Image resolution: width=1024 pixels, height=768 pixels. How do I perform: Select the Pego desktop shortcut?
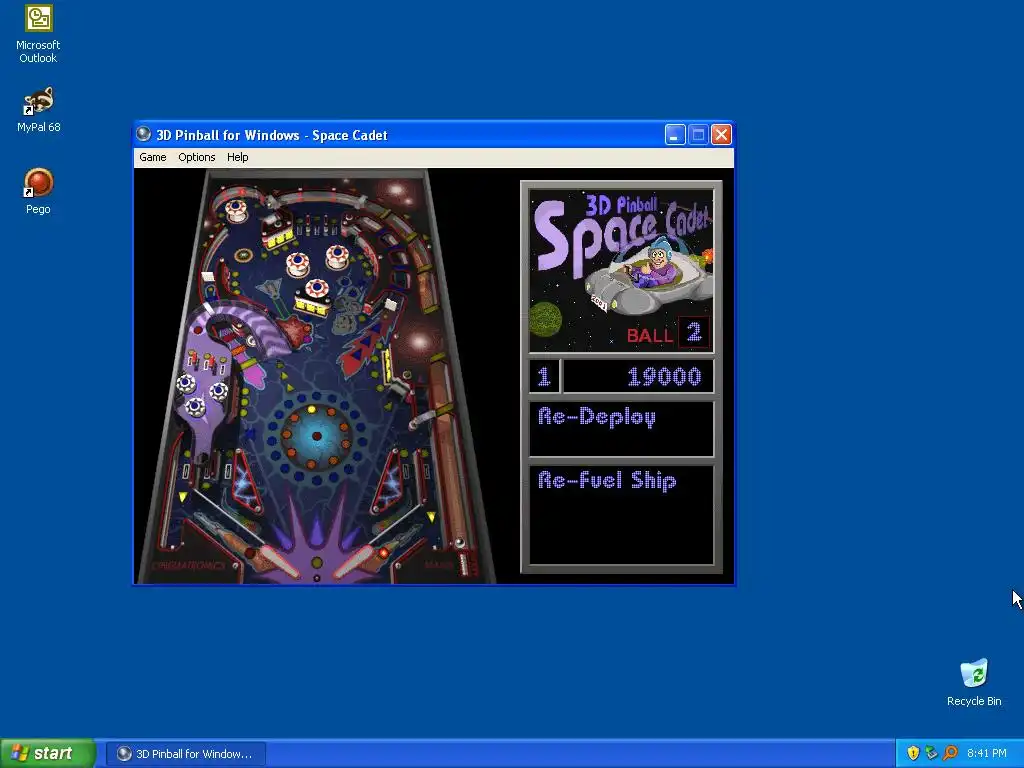pyautogui.click(x=38, y=191)
